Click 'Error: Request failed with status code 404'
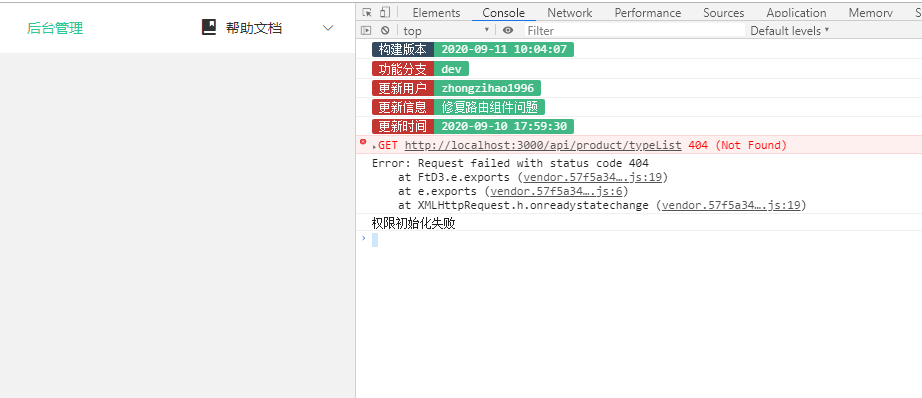The width and height of the screenshot is (922, 398). coord(510,163)
